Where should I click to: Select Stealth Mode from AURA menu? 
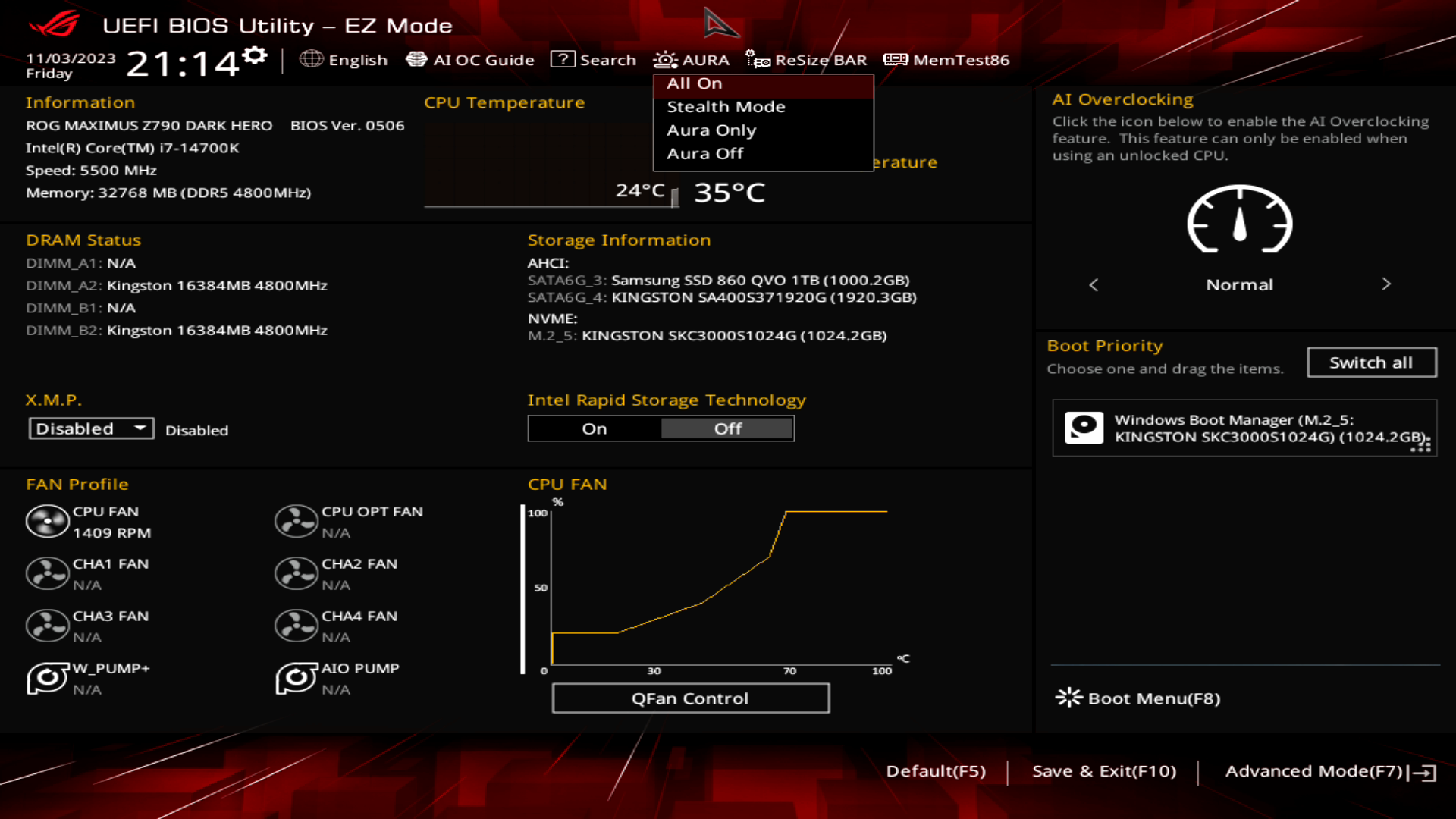tap(724, 106)
